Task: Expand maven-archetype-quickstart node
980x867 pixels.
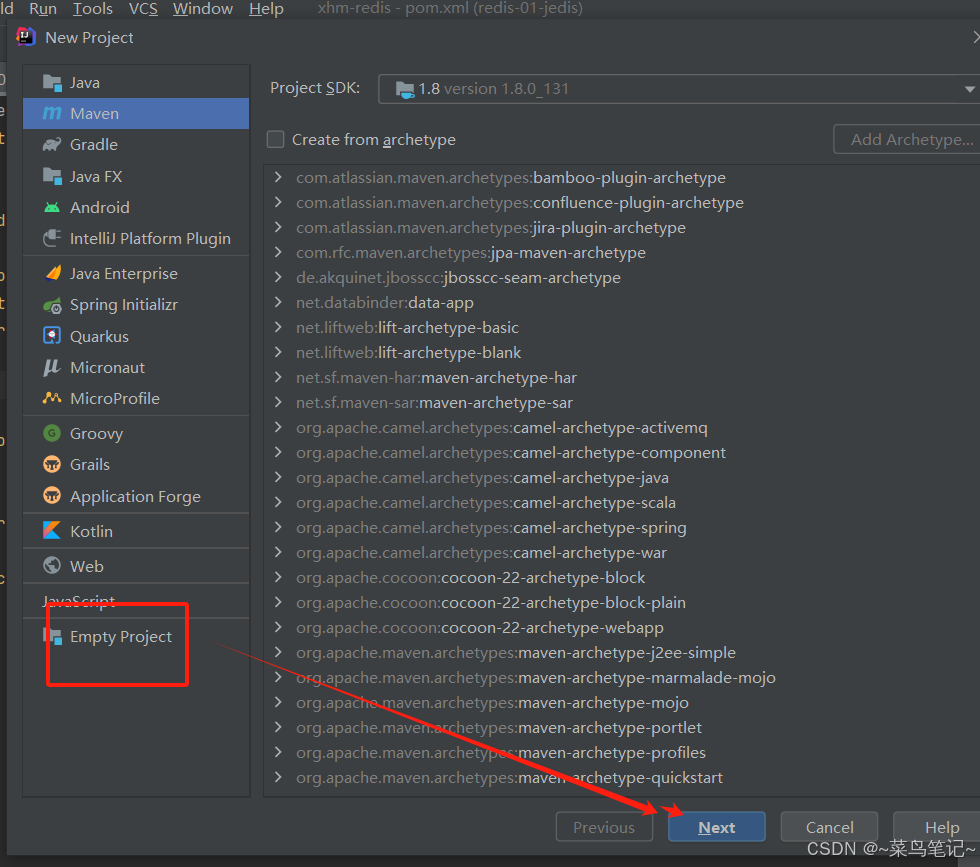Action: [278, 778]
